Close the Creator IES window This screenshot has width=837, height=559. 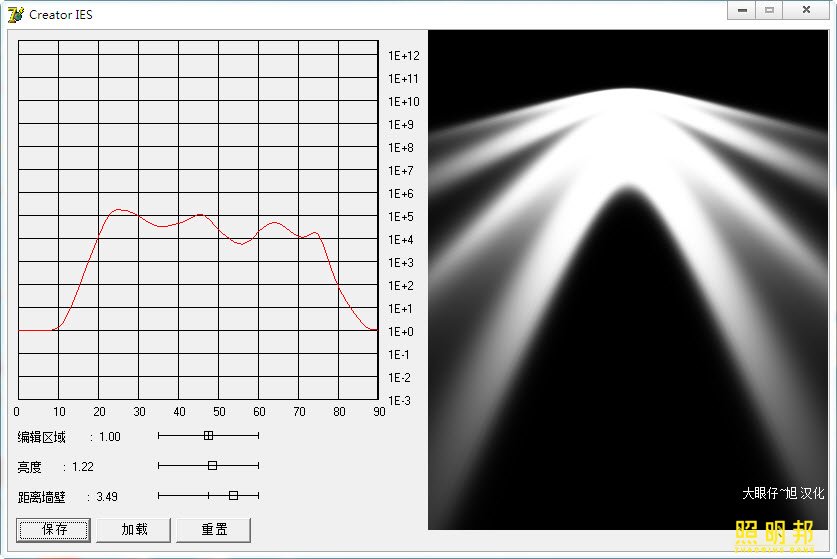point(805,10)
